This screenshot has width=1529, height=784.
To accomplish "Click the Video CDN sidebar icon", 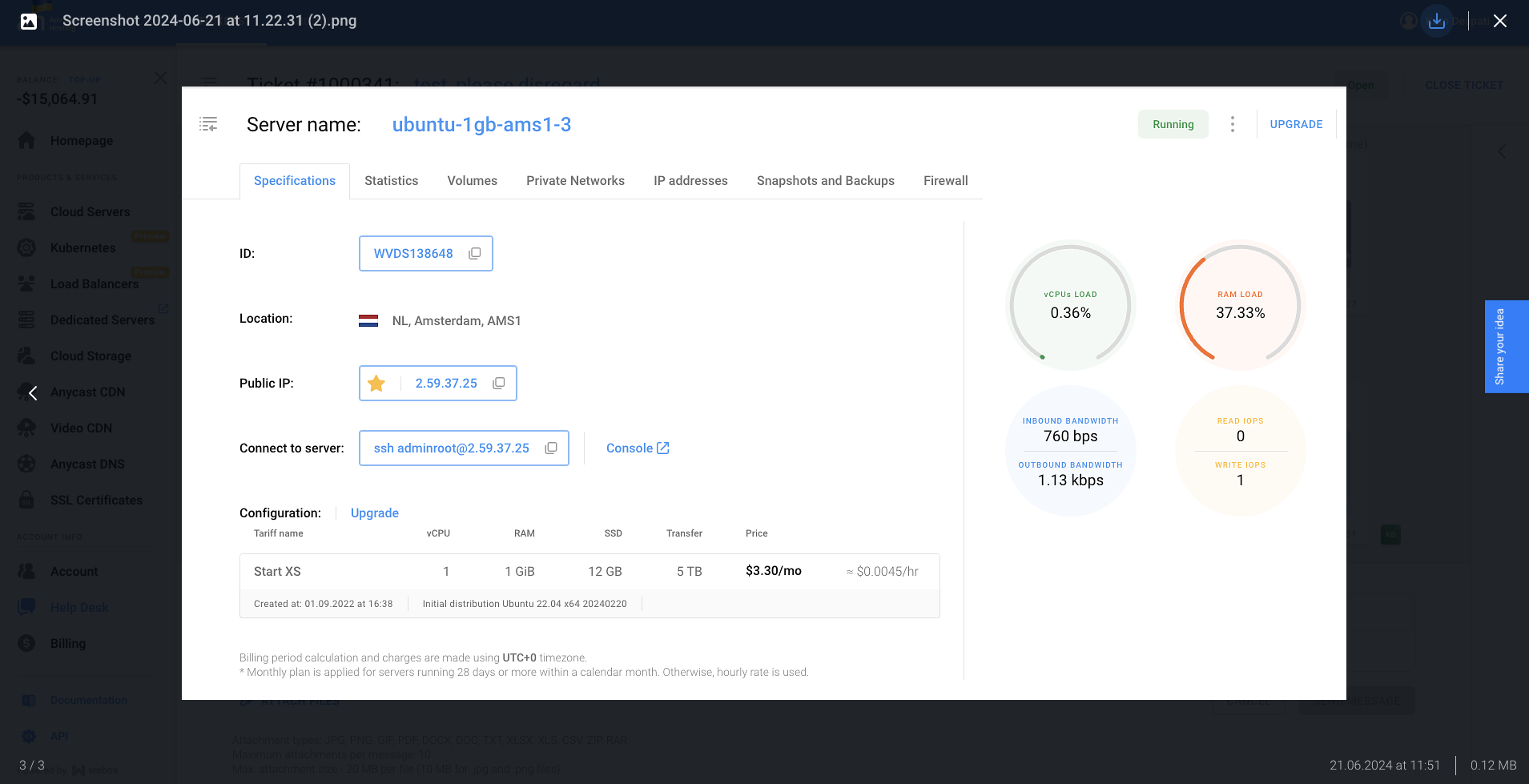I will (26, 428).
